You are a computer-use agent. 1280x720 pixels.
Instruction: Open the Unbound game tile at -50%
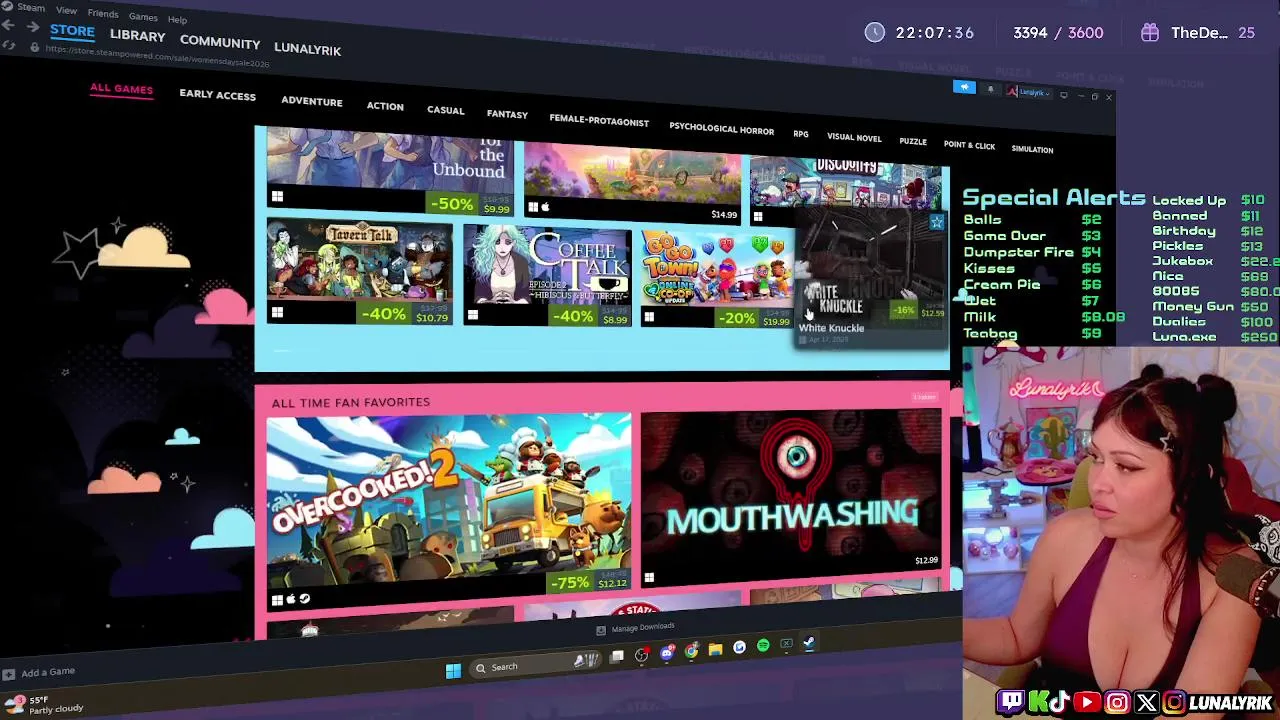(x=390, y=170)
